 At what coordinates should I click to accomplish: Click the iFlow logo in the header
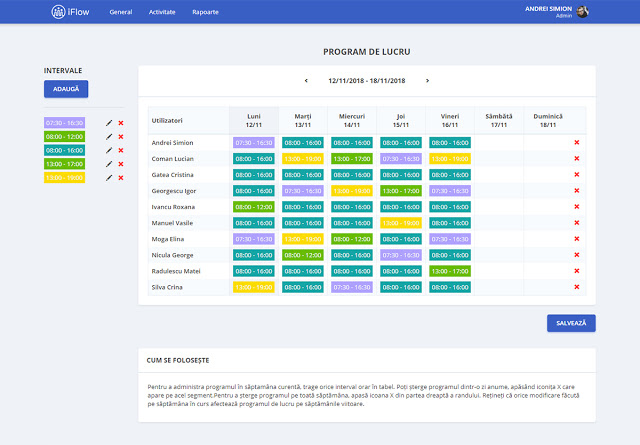point(71,12)
